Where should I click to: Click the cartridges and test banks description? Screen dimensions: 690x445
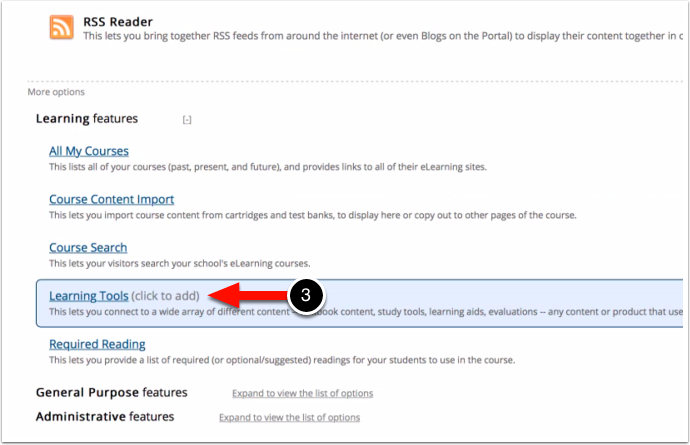point(313,215)
